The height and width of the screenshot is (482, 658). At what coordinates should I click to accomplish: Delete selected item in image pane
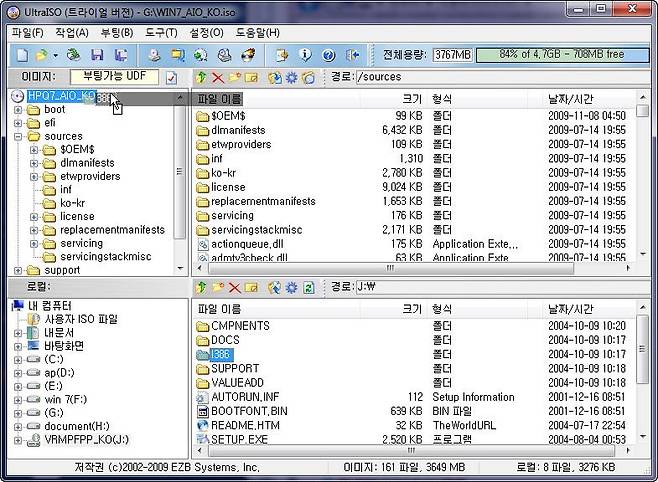218,78
